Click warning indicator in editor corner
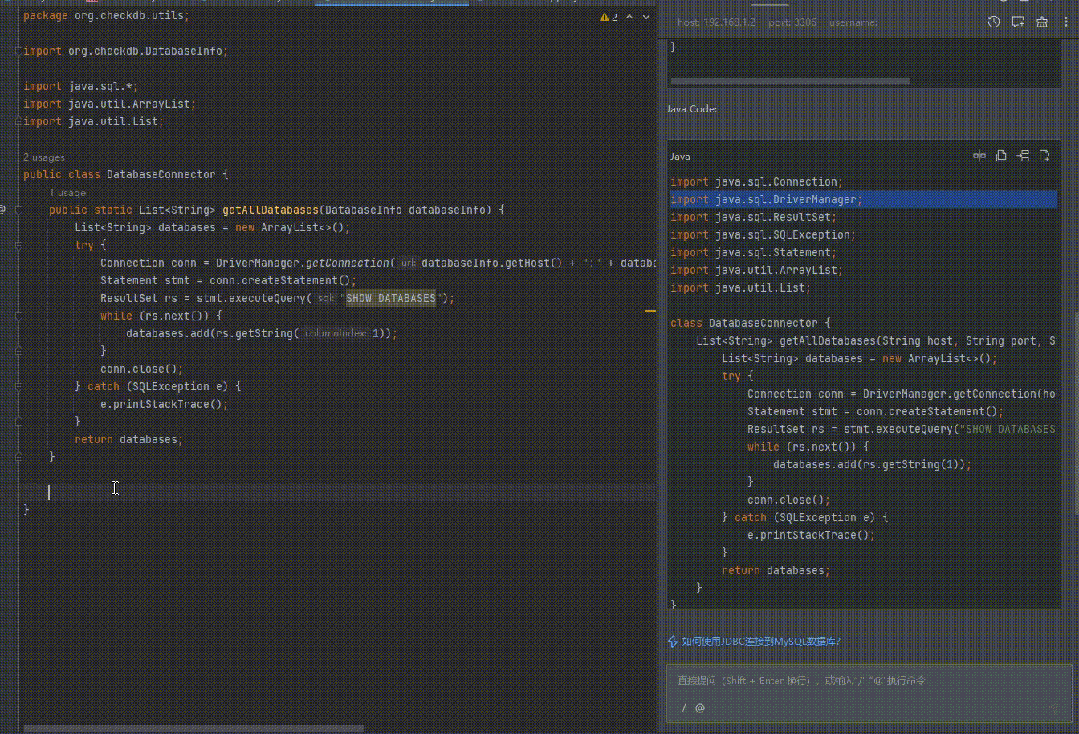The height and width of the screenshot is (734, 1079). pyautogui.click(x=607, y=17)
